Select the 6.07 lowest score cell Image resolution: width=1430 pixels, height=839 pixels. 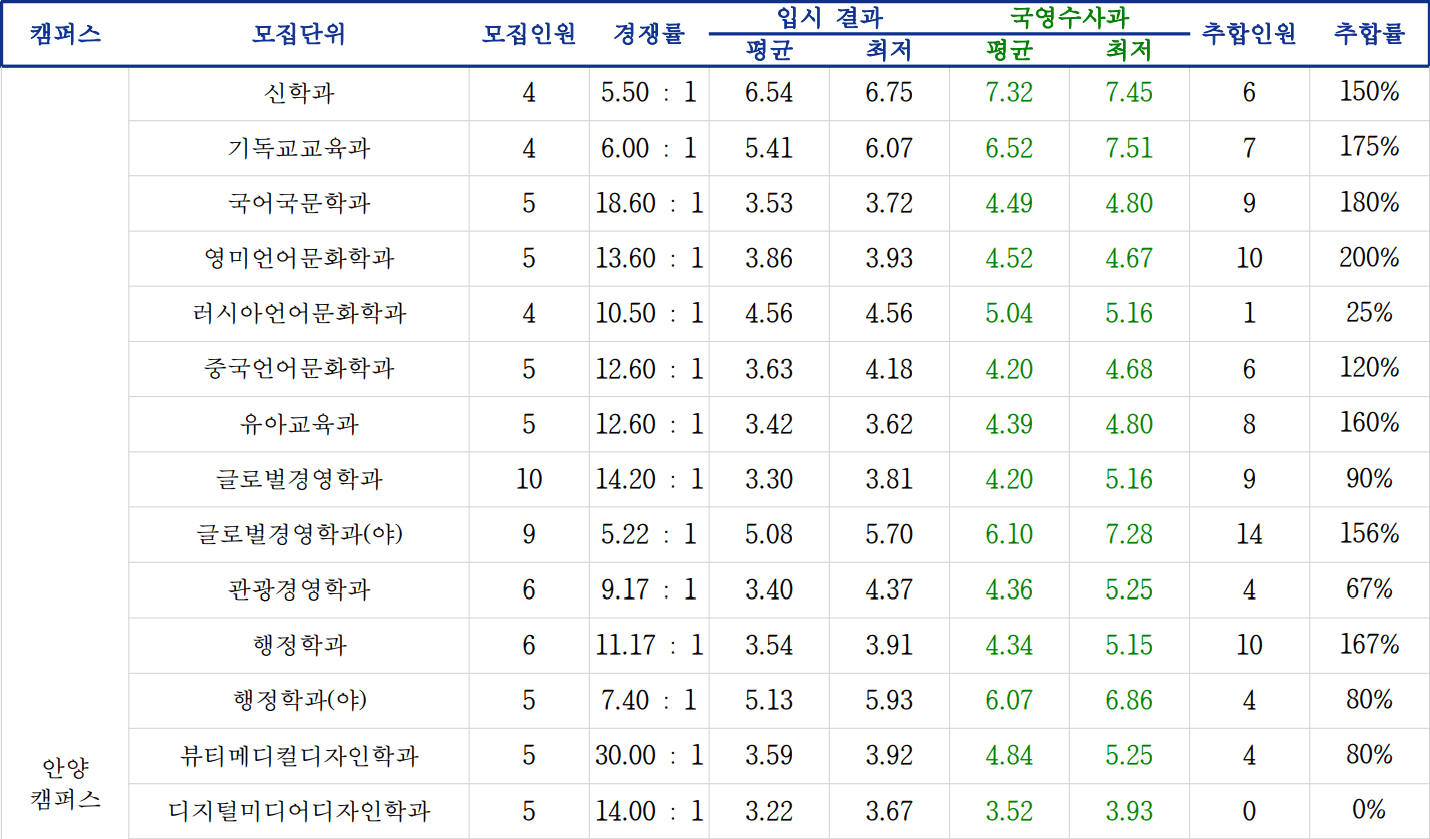(x=889, y=148)
